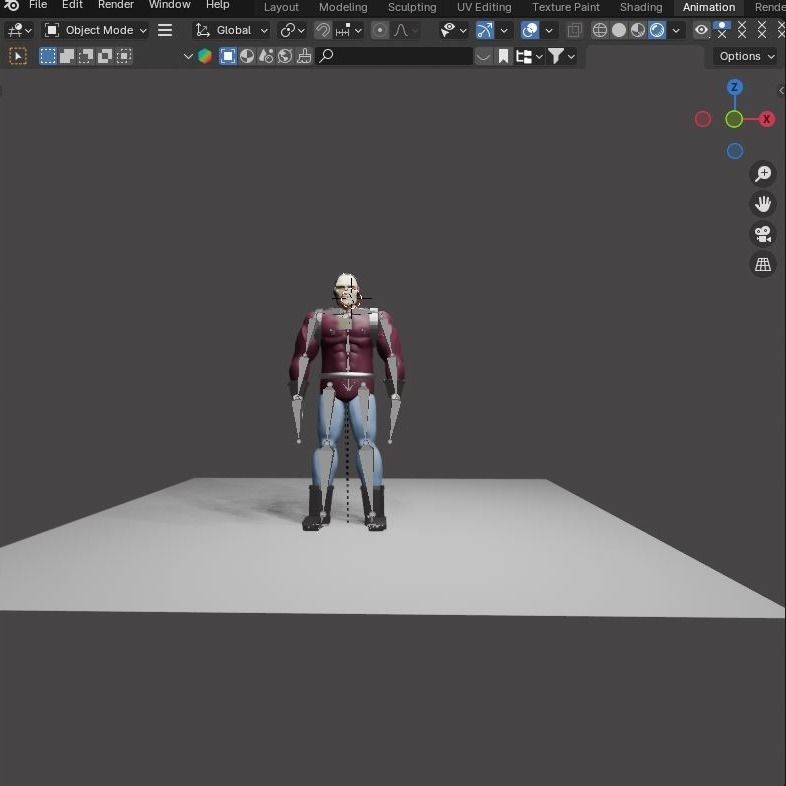786x786 pixels.
Task: Open the gizmo options dropdown arrow
Action: pyautogui.click(x=504, y=31)
